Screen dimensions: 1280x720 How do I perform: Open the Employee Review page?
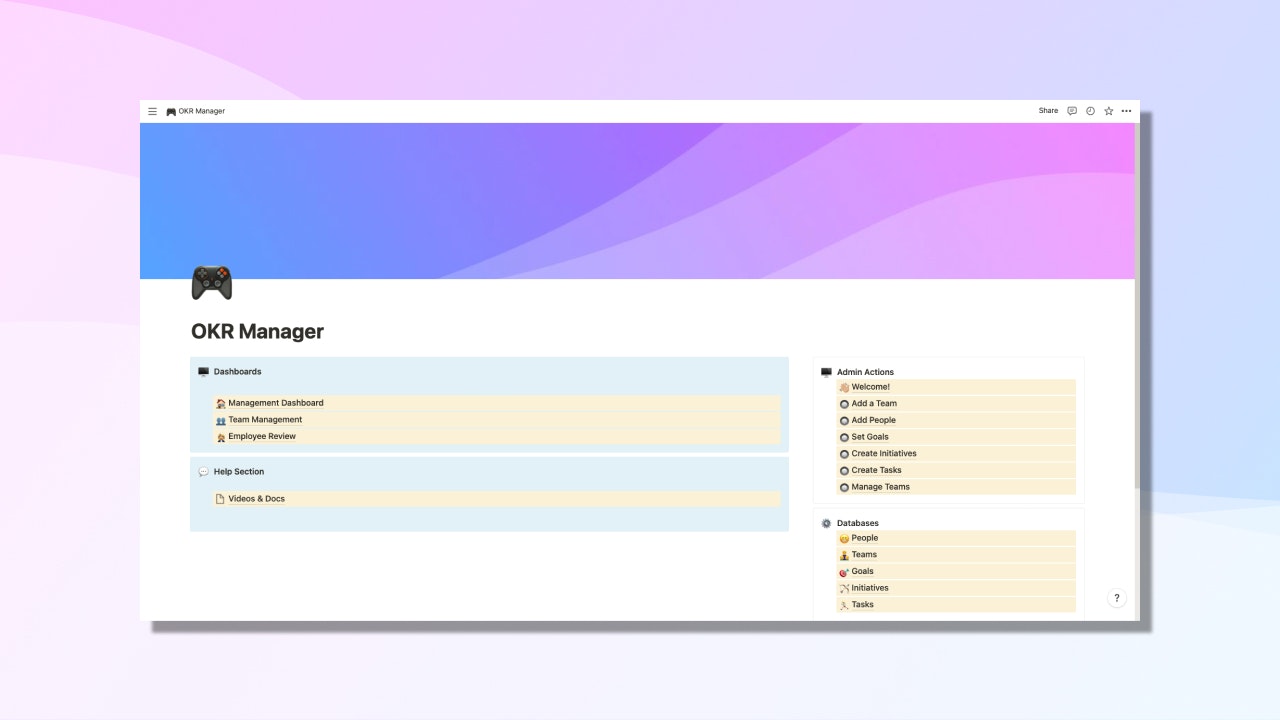point(497,436)
